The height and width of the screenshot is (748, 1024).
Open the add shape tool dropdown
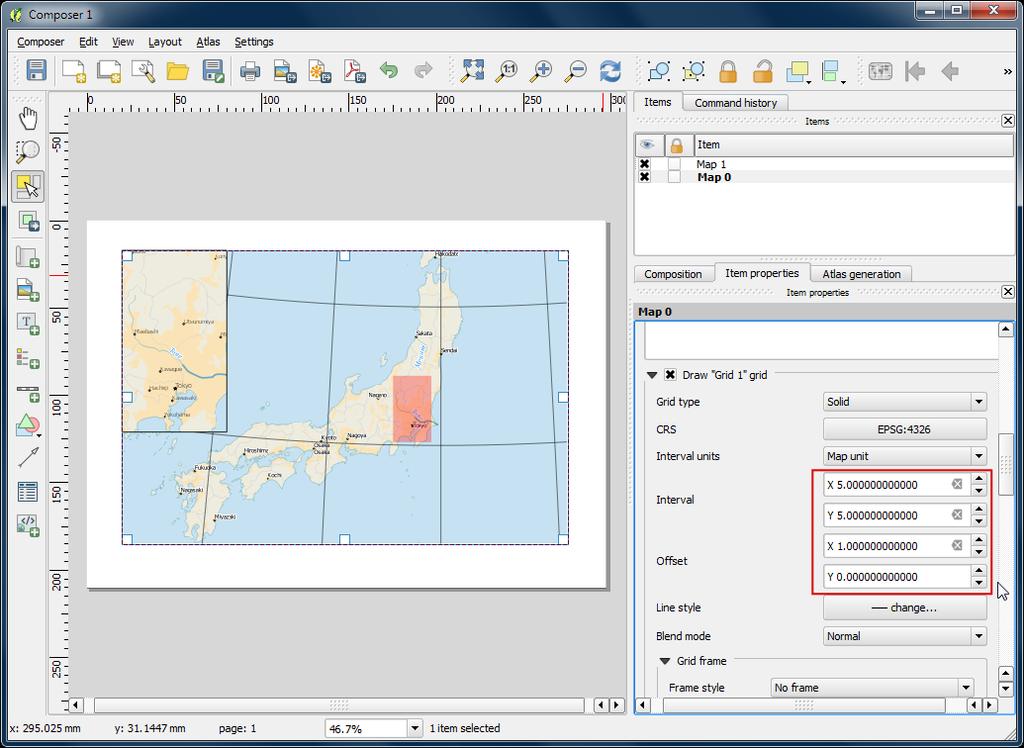point(40,435)
